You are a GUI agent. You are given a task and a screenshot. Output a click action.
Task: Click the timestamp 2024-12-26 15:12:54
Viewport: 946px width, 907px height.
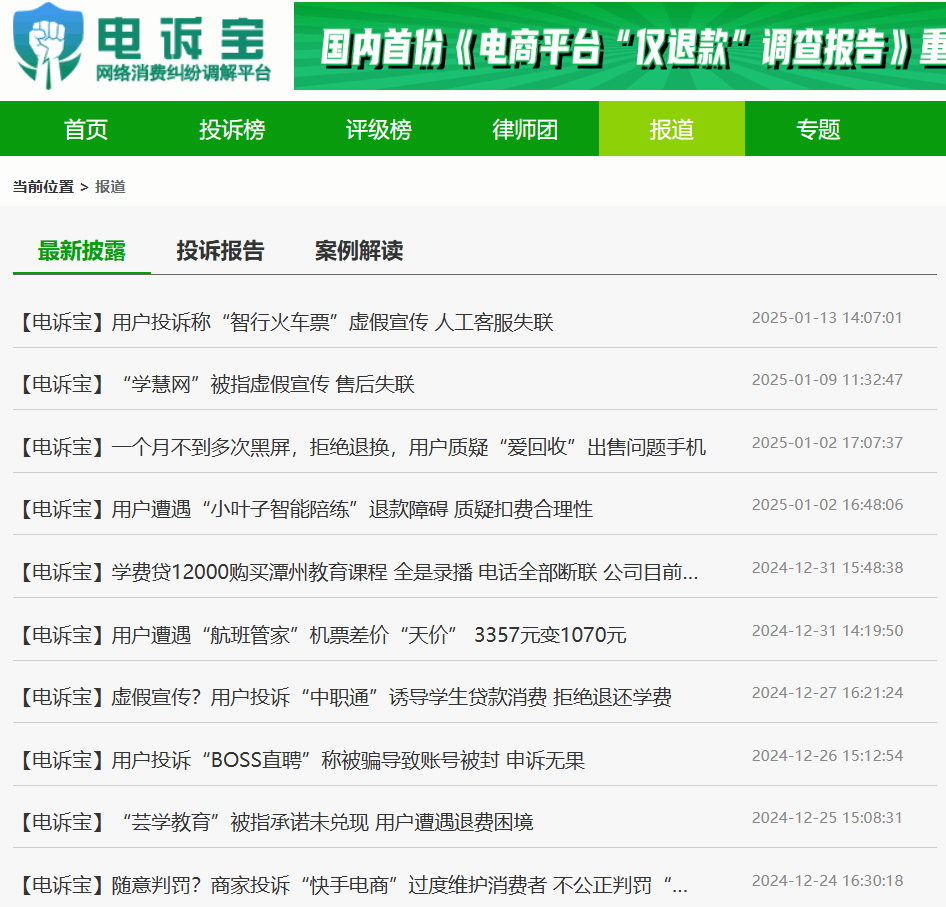point(827,756)
